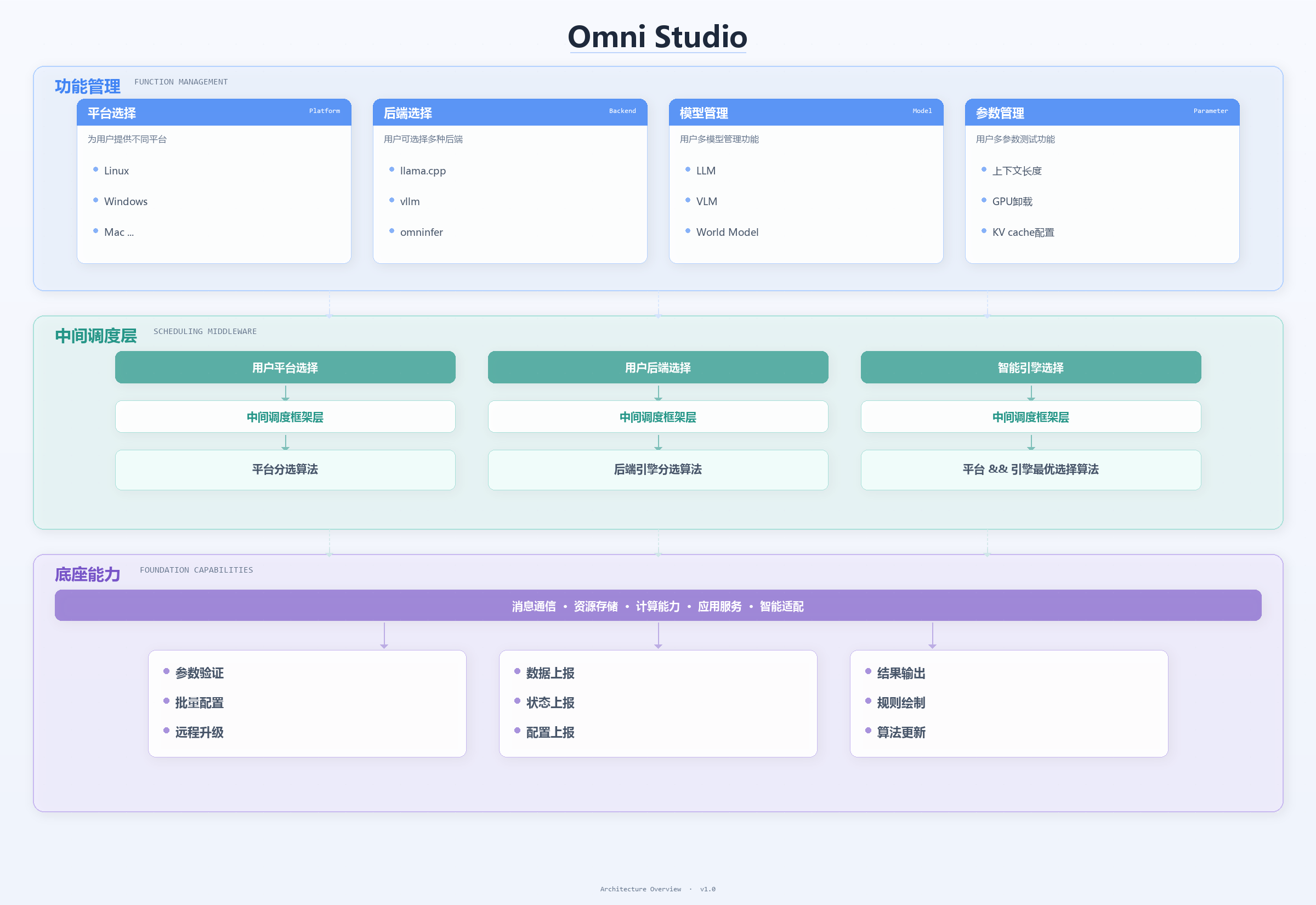Open the 平台选择 card header

pyautogui.click(x=214, y=112)
